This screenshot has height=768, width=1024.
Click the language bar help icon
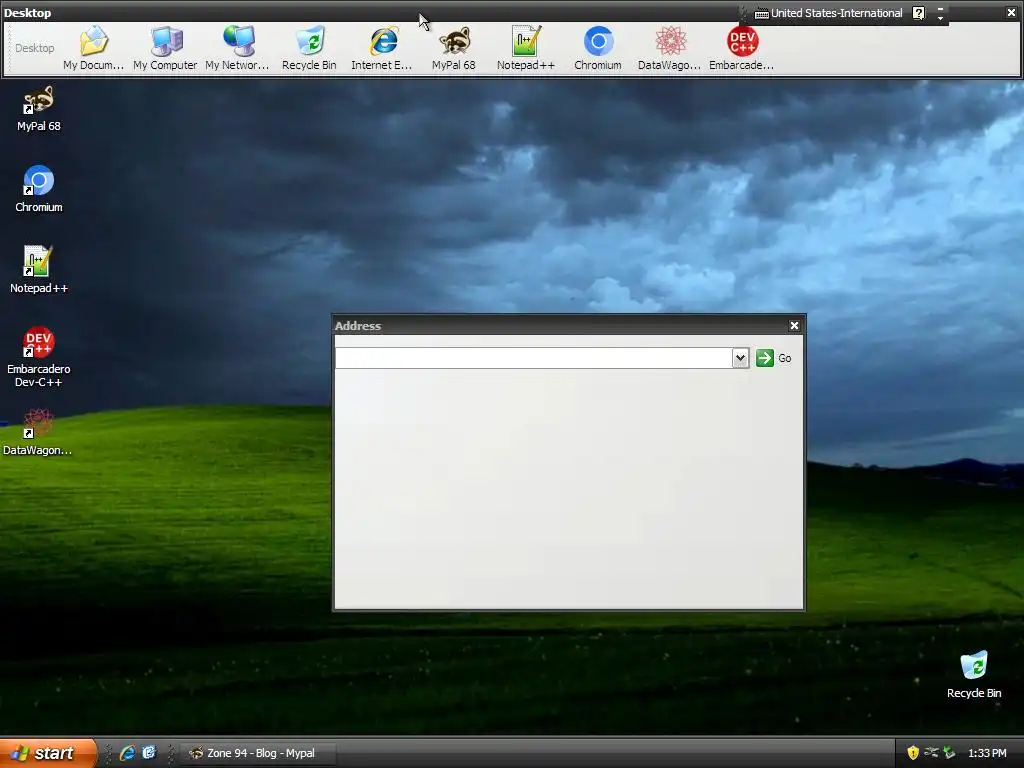[x=918, y=13]
